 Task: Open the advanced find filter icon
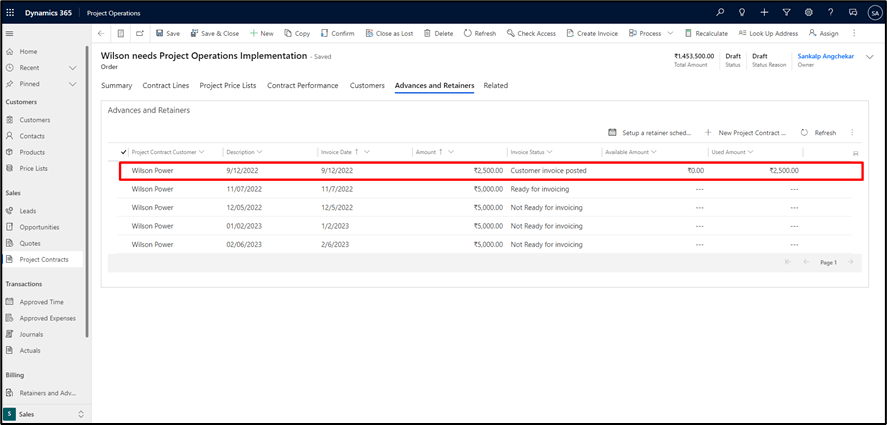coord(786,13)
